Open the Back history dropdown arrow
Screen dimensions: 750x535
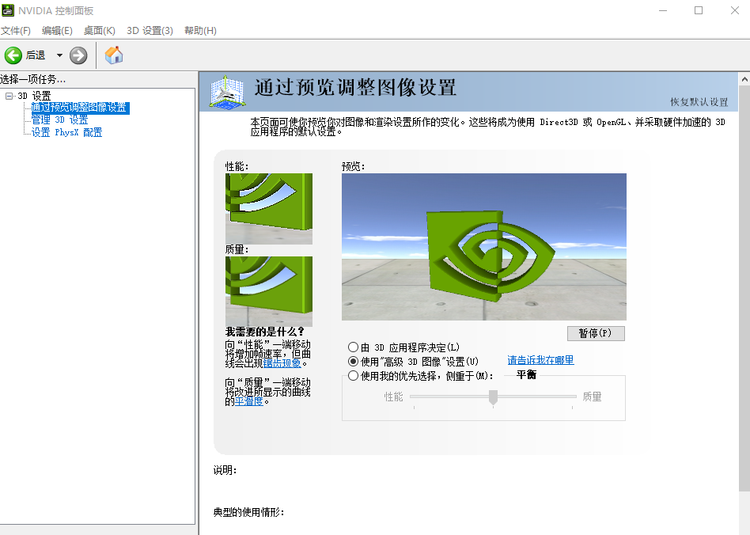[x=59, y=55]
